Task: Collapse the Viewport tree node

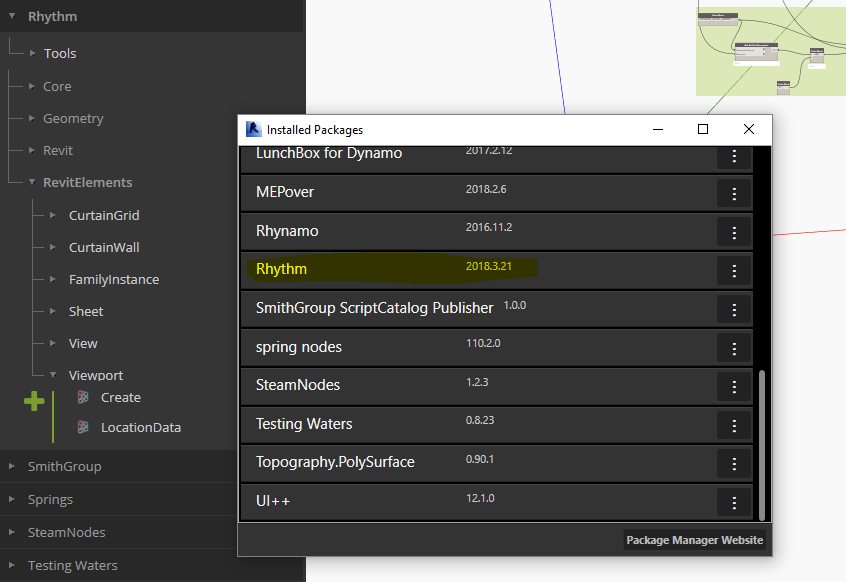Action: 53,374
